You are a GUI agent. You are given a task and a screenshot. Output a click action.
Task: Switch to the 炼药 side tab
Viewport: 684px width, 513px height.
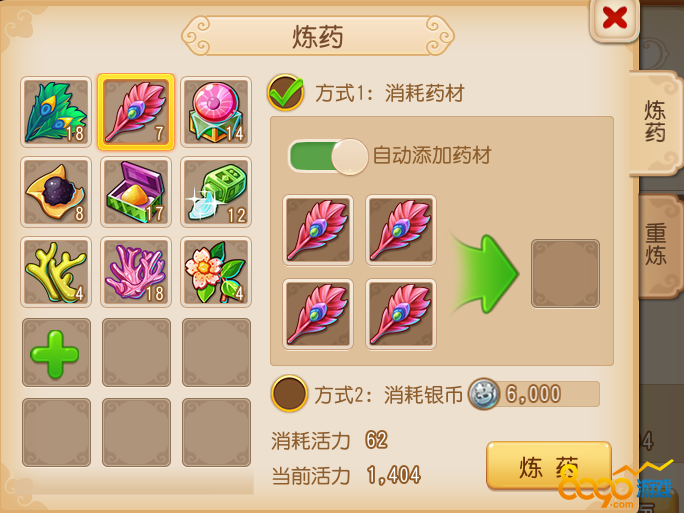[655, 122]
